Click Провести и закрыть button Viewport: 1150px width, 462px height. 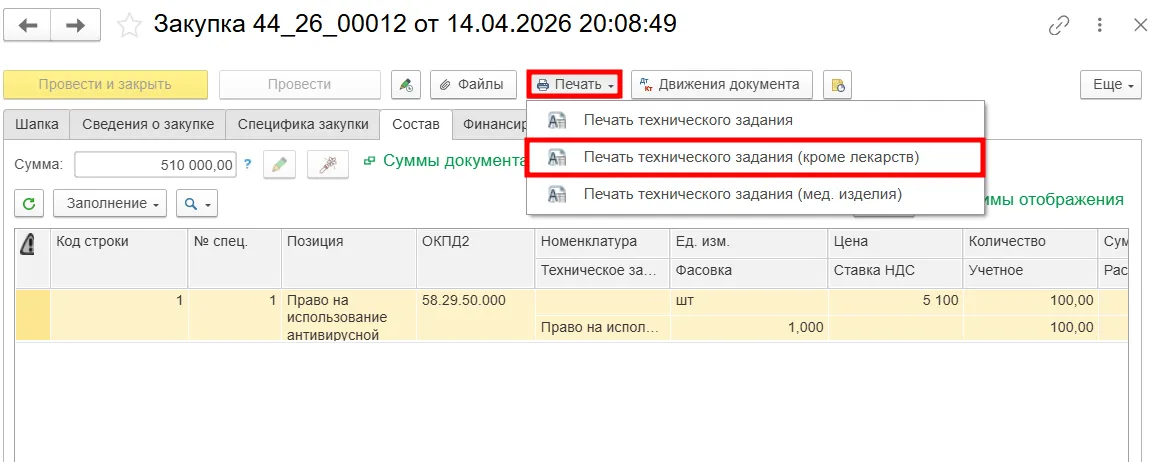(x=106, y=84)
